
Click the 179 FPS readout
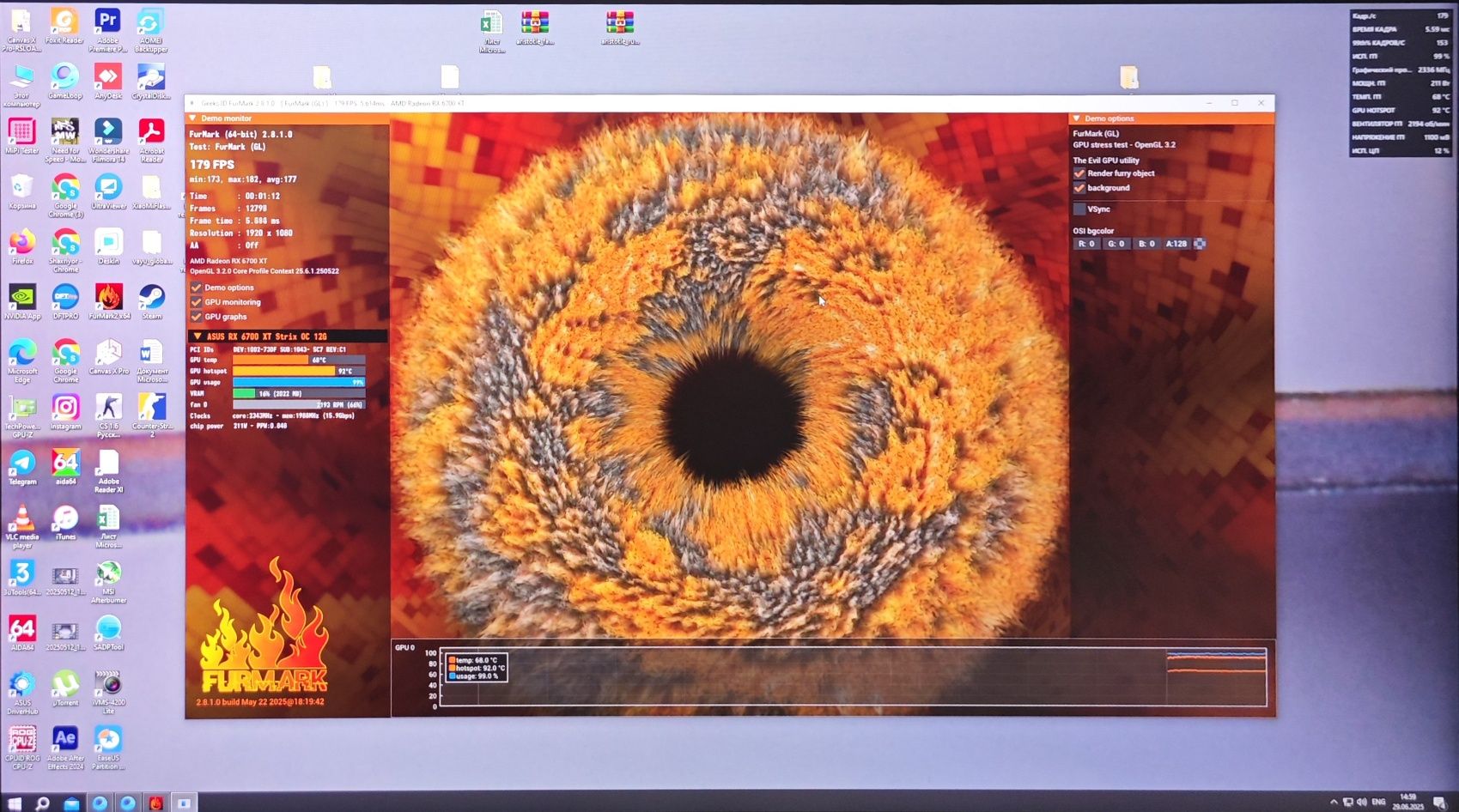[x=212, y=165]
